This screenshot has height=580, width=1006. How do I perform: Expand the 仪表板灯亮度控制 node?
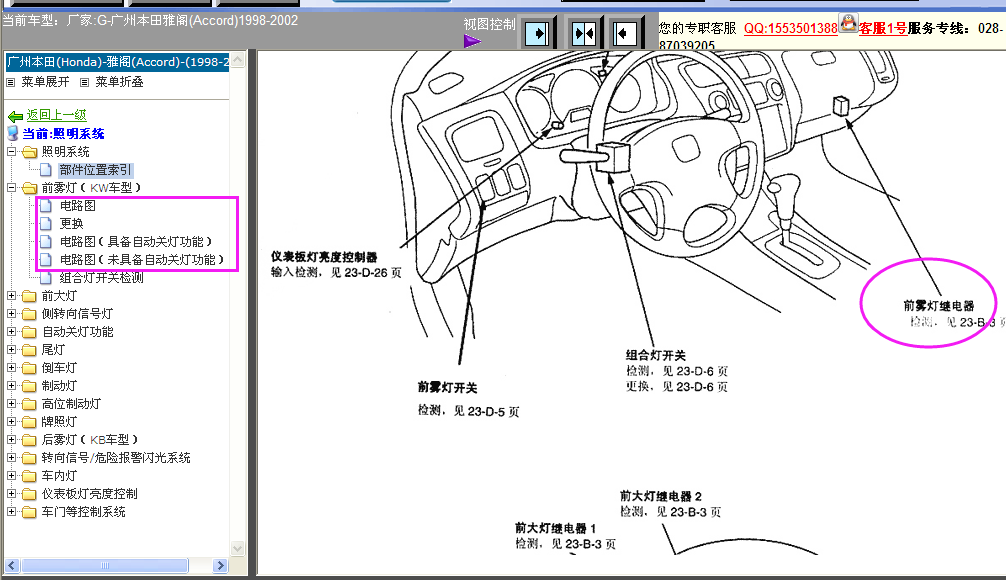[12, 493]
